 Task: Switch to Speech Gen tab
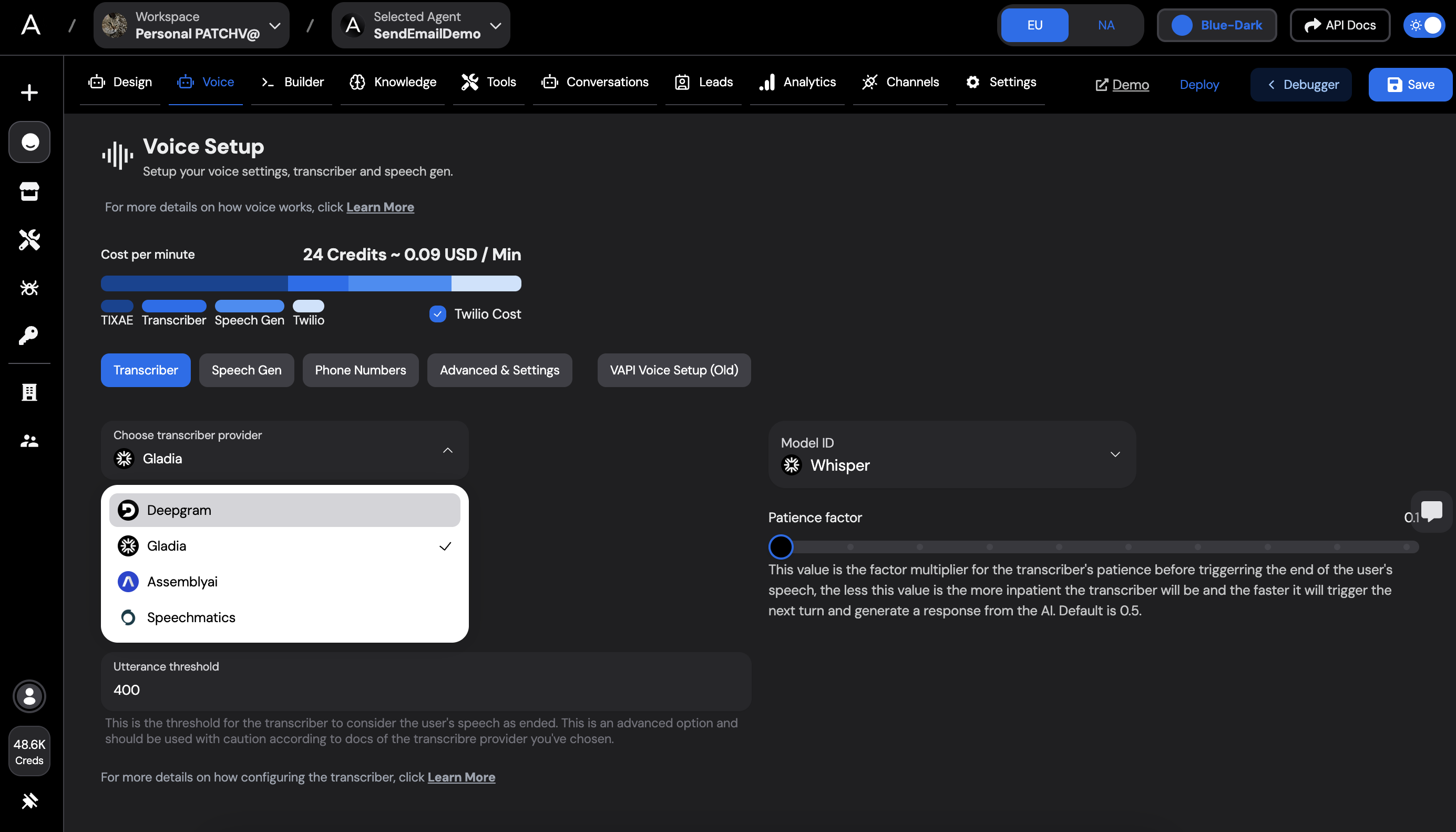coord(246,369)
